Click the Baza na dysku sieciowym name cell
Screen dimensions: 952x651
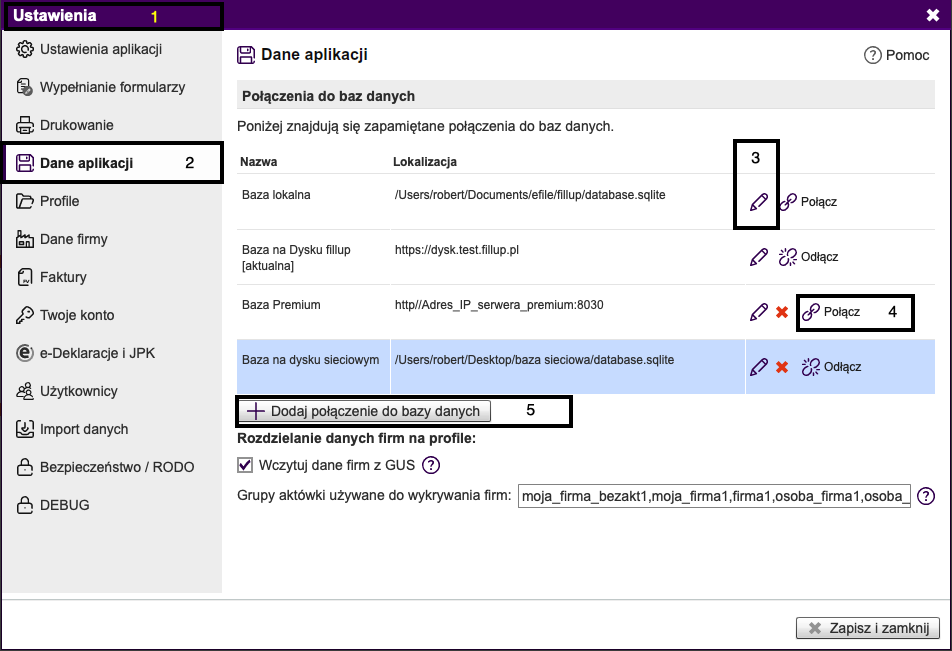pos(310,360)
